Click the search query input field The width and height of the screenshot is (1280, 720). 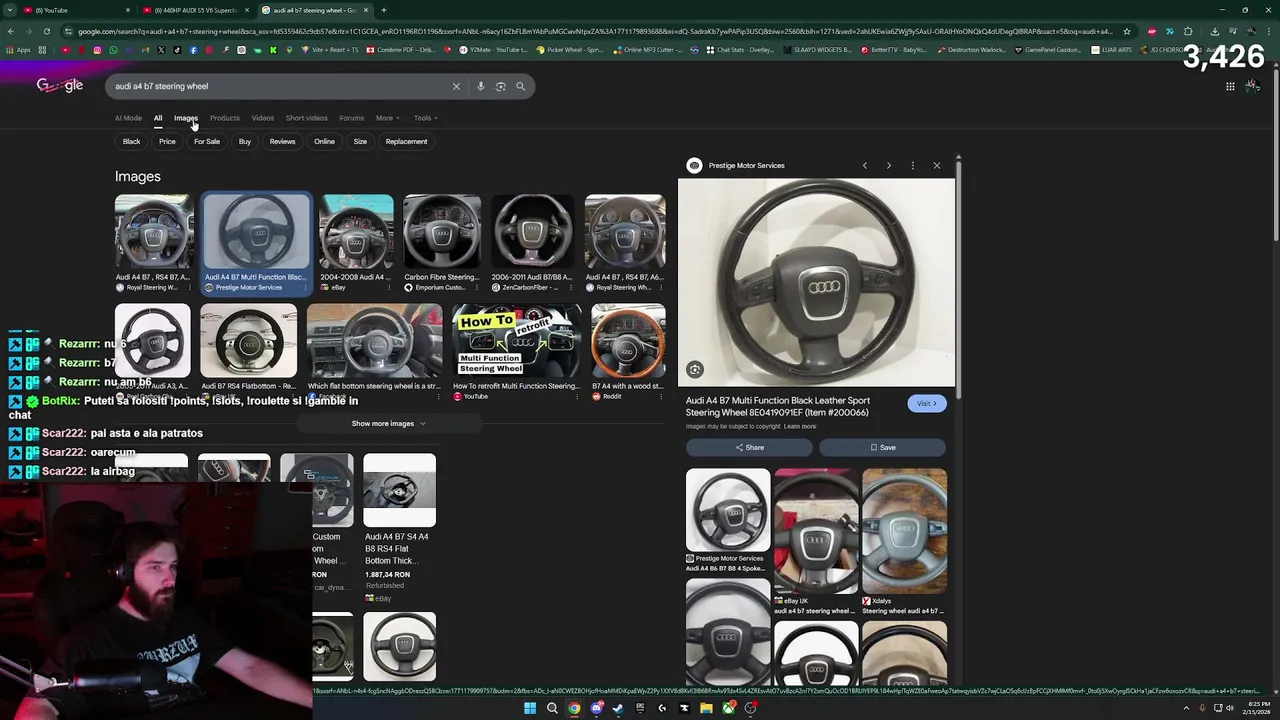click(280, 86)
